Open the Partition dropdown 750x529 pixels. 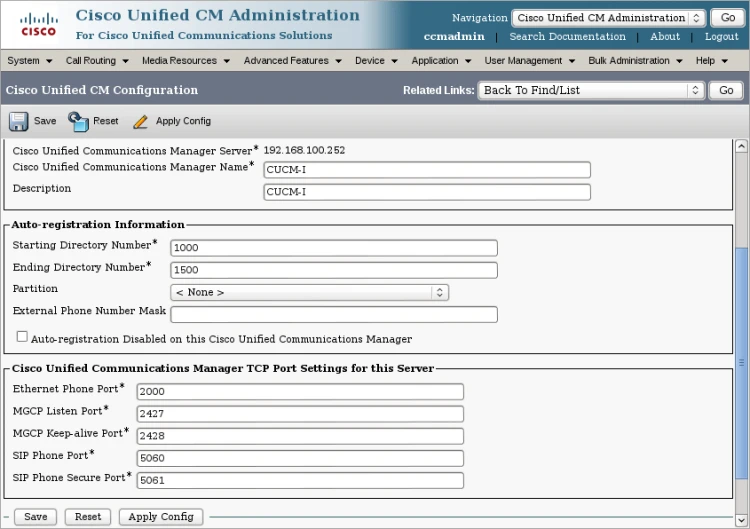click(309, 292)
